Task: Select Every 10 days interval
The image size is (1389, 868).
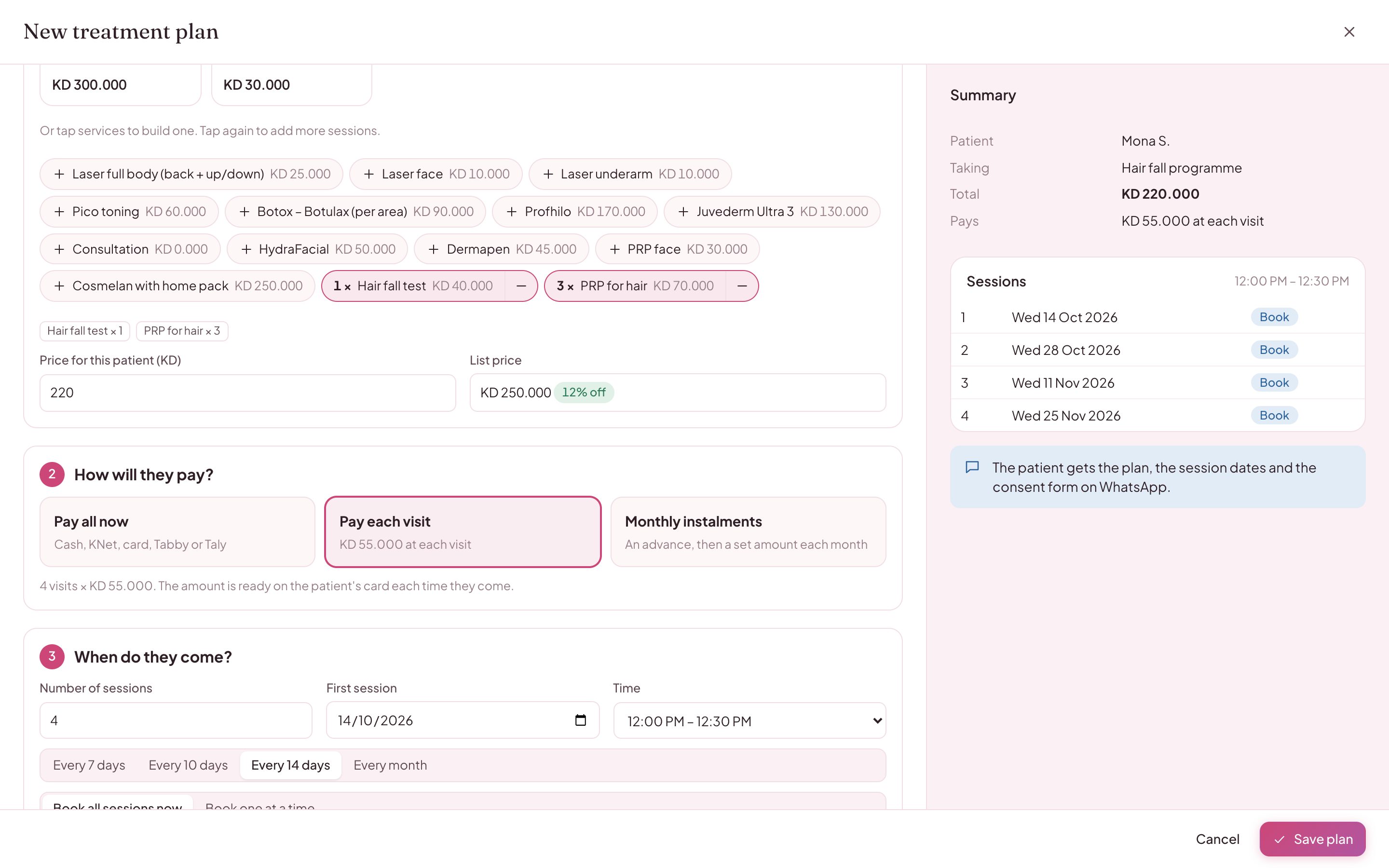Action: (188, 765)
